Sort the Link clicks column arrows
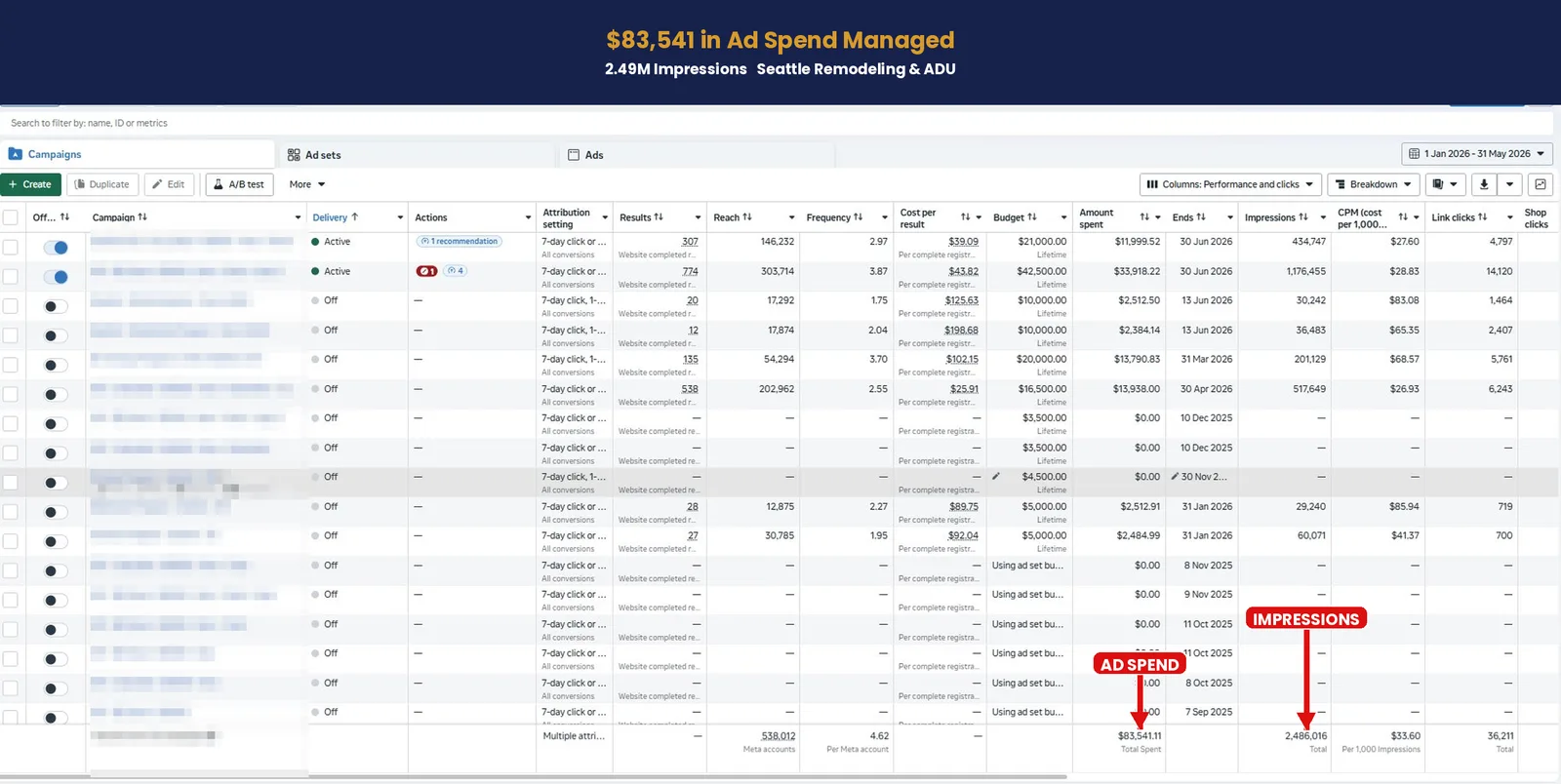This screenshot has height=784, width=1561. [x=1483, y=217]
